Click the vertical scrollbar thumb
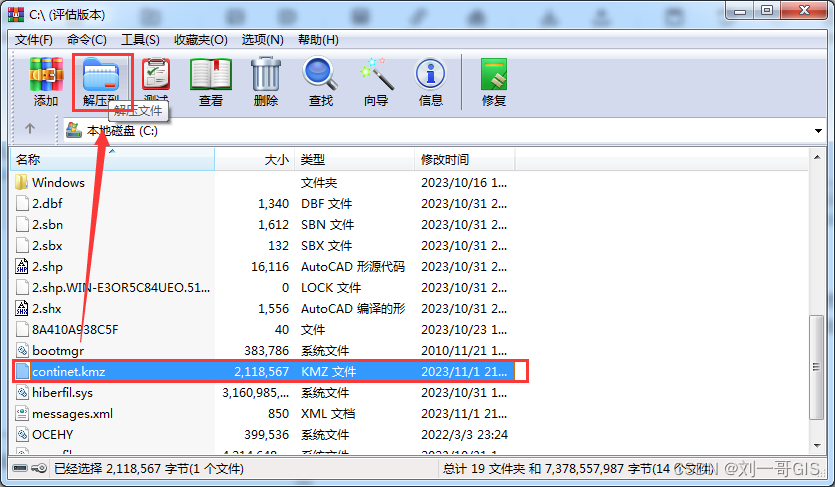835x487 pixels. 816,367
